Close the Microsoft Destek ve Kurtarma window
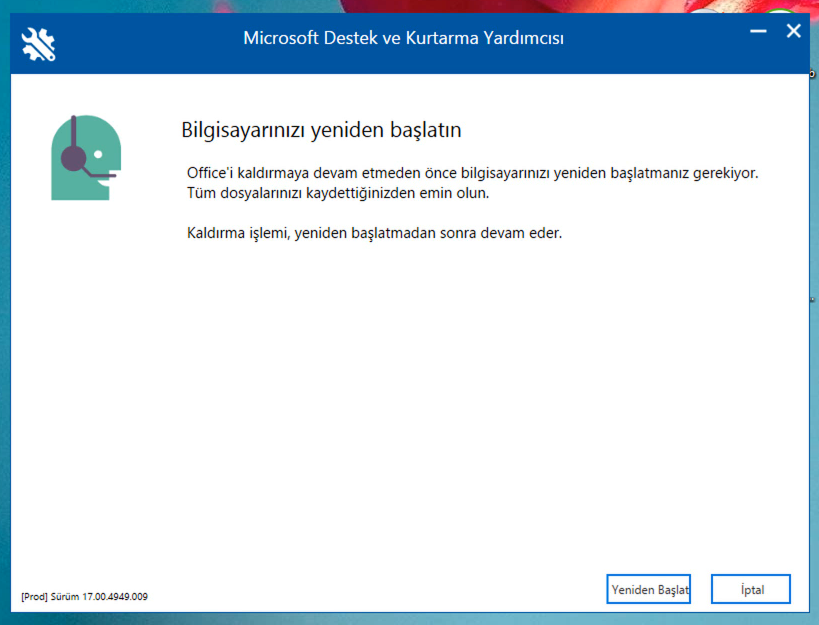The width and height of the screenshot is (819, 625). (794, 32)
